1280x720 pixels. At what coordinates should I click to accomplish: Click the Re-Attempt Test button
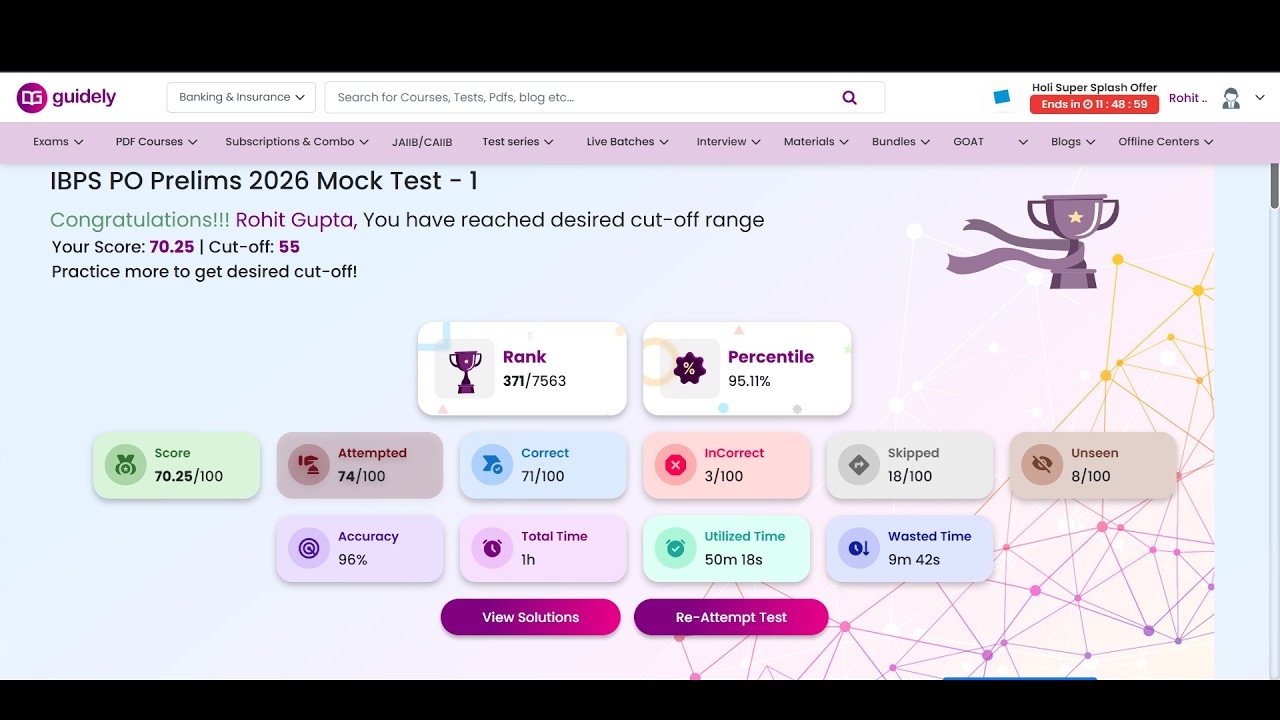tap(731, 617)
